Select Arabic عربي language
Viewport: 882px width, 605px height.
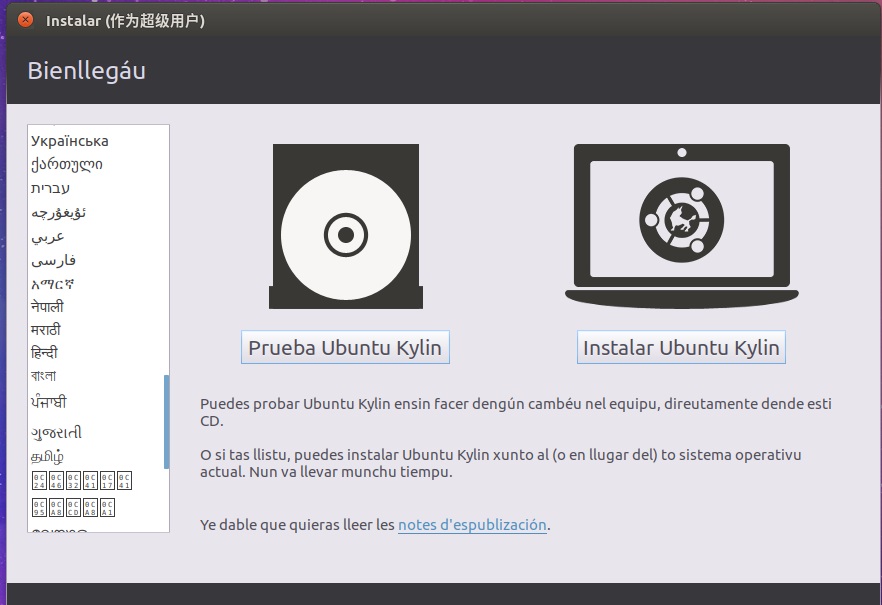coord(48,236)
